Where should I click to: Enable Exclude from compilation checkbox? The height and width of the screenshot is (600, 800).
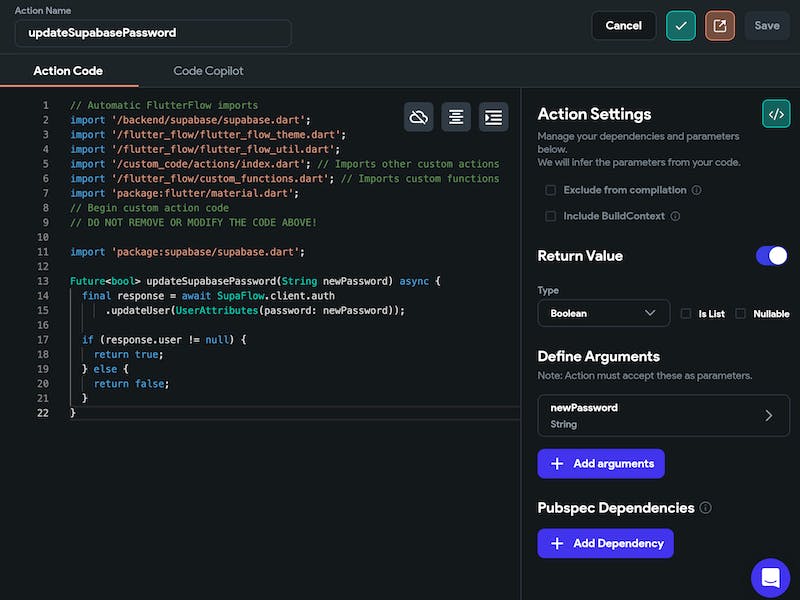(x=551, y=190)
